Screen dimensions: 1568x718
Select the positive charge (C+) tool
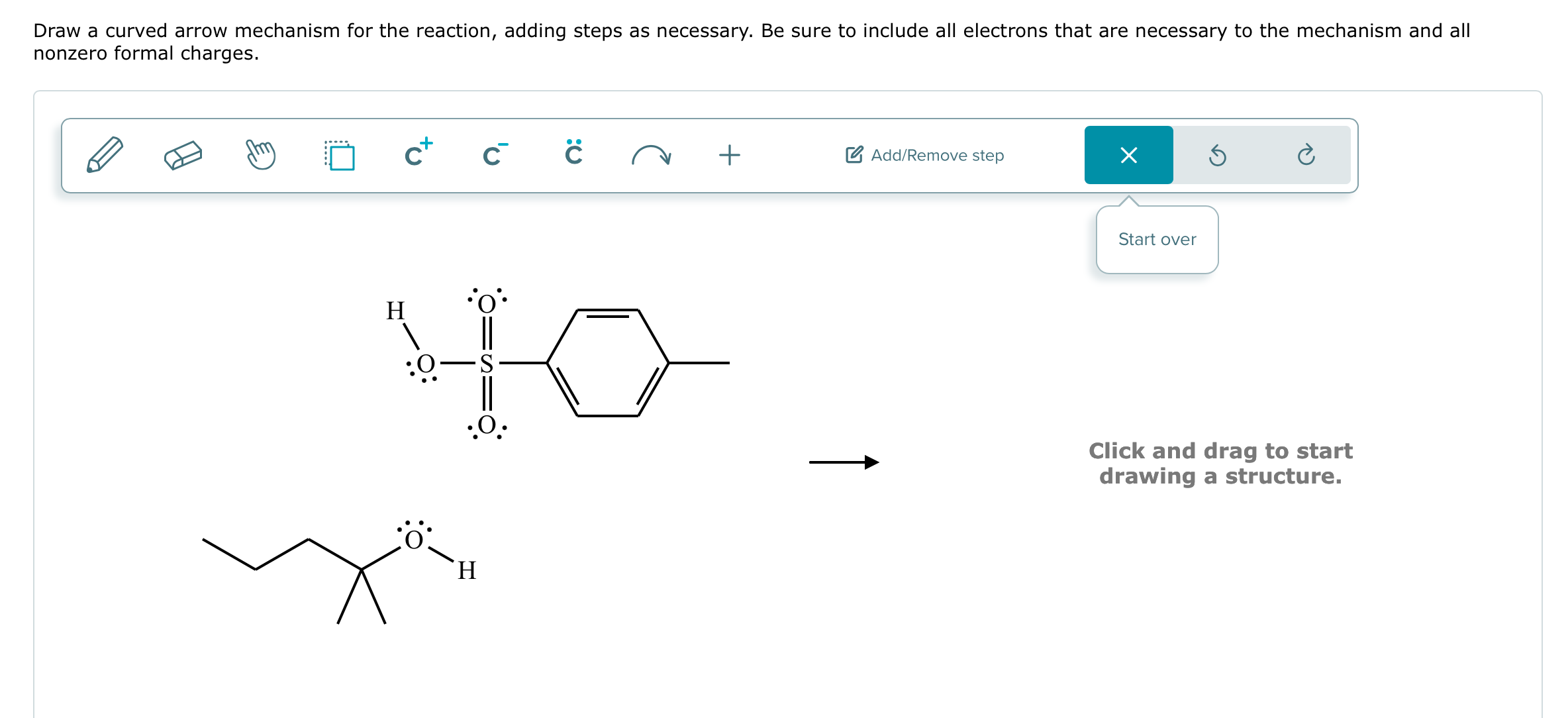point(417,154)
